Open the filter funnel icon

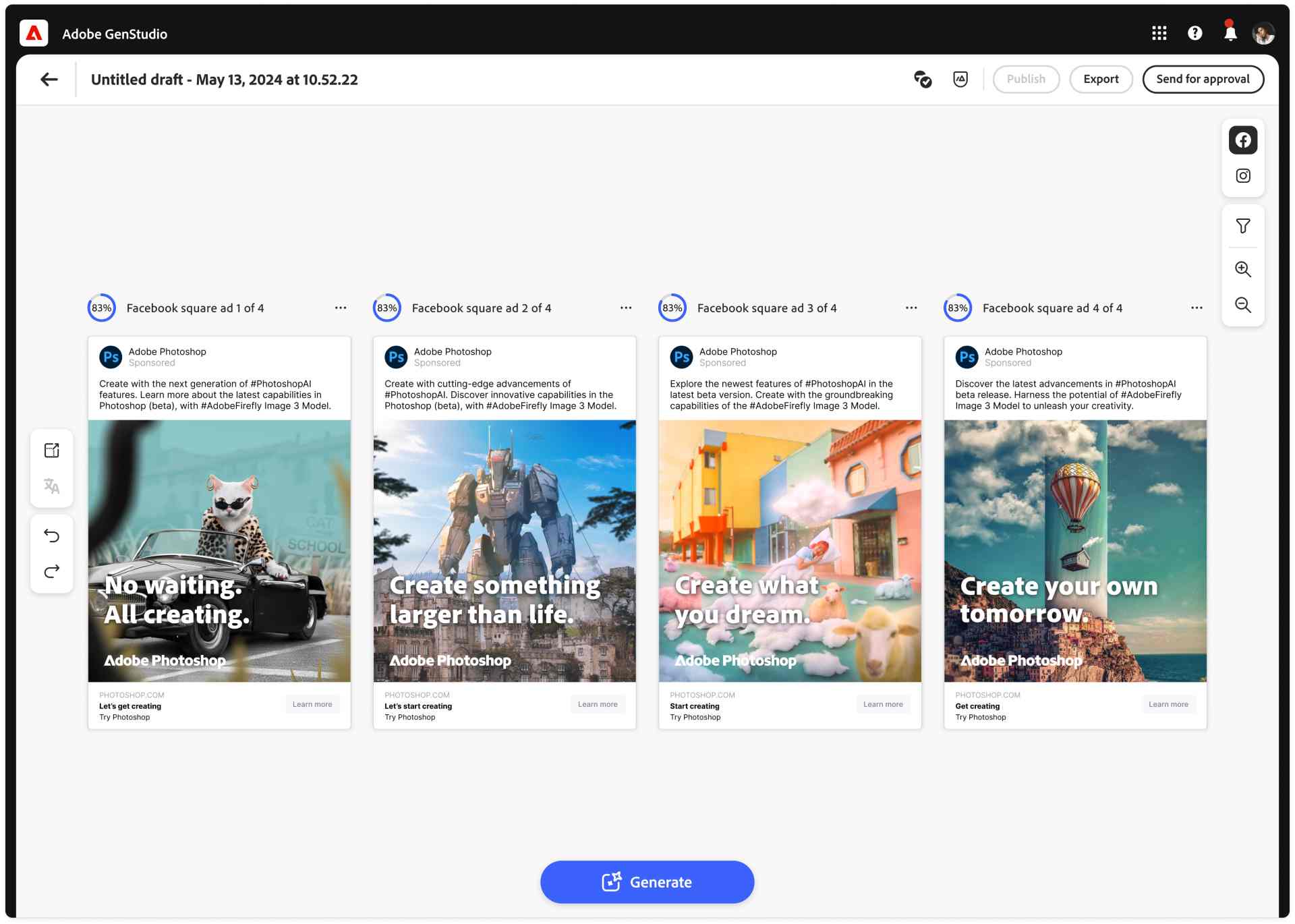(1242, 226)
